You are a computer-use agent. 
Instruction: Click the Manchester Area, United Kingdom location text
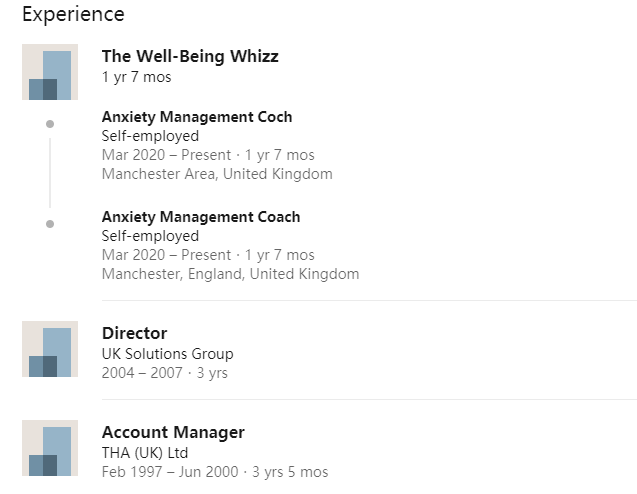[217, 174]
